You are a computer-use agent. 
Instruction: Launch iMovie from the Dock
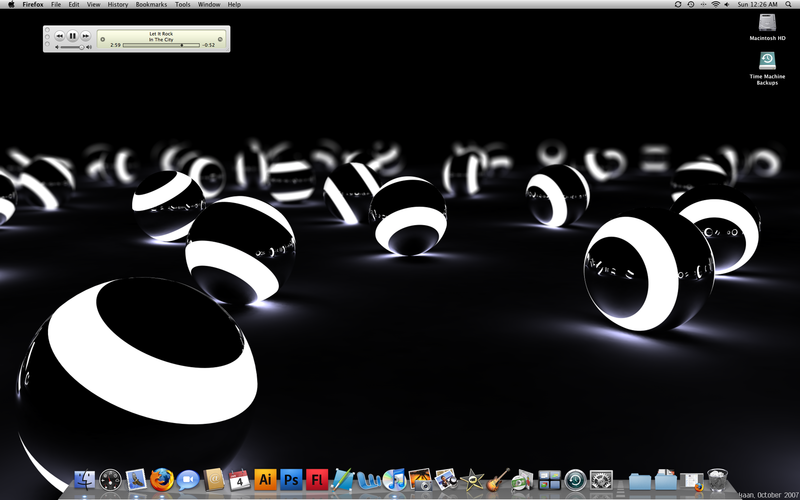pos(472,480)
